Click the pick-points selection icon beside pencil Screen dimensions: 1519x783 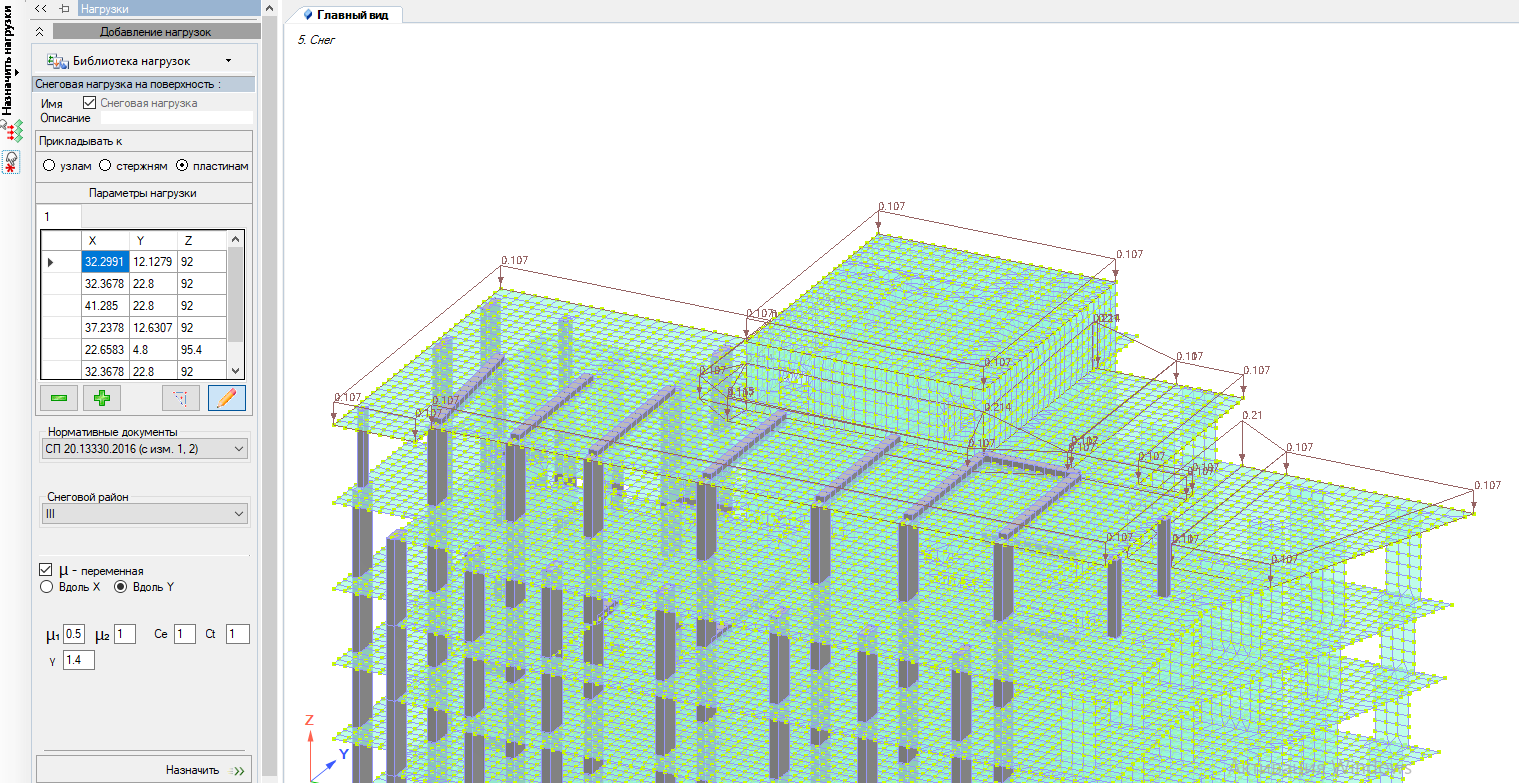[181, 398]
